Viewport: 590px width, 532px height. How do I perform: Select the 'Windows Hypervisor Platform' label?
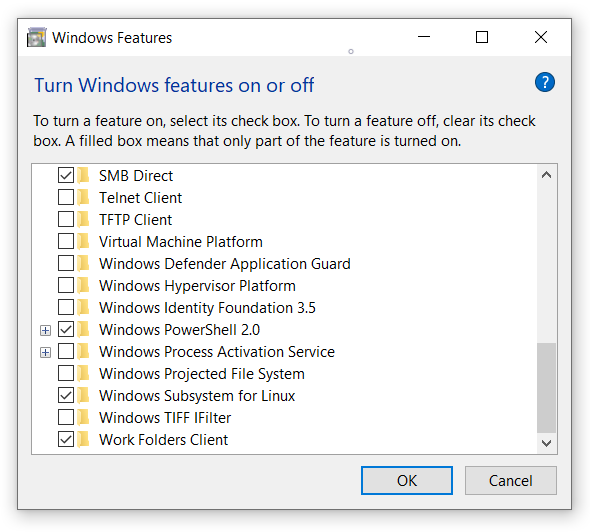197,286
